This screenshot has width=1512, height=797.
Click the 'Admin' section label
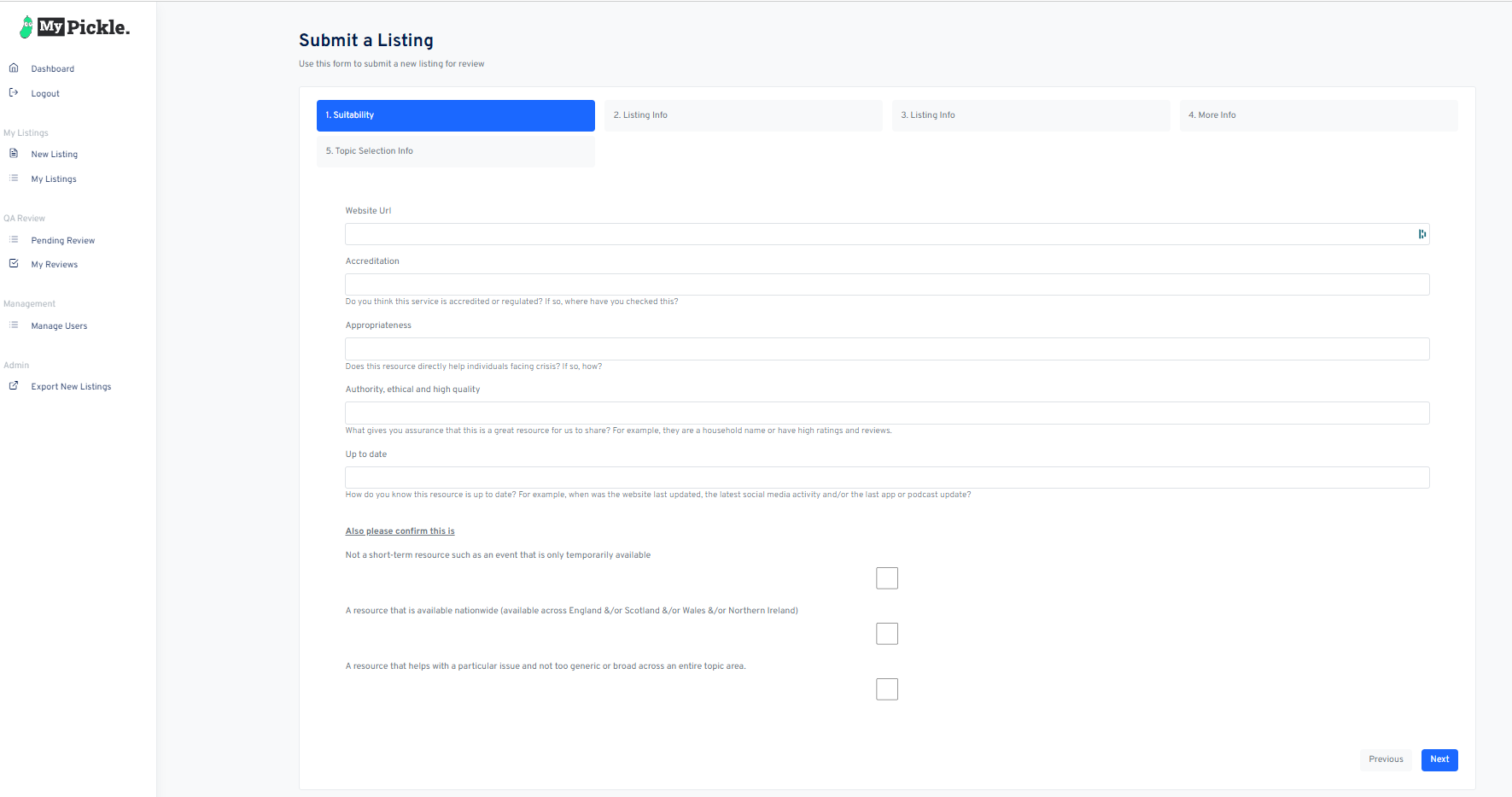point(16,366)
